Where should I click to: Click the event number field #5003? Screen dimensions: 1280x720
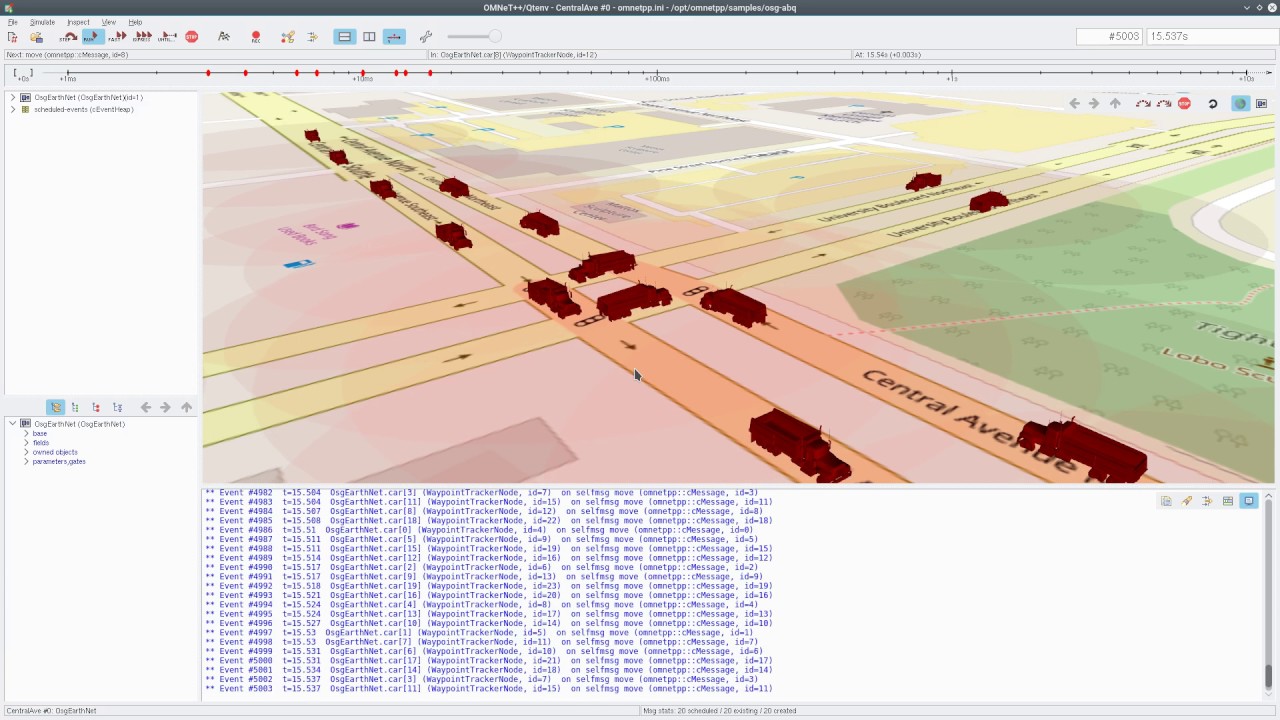[1109, 36]
